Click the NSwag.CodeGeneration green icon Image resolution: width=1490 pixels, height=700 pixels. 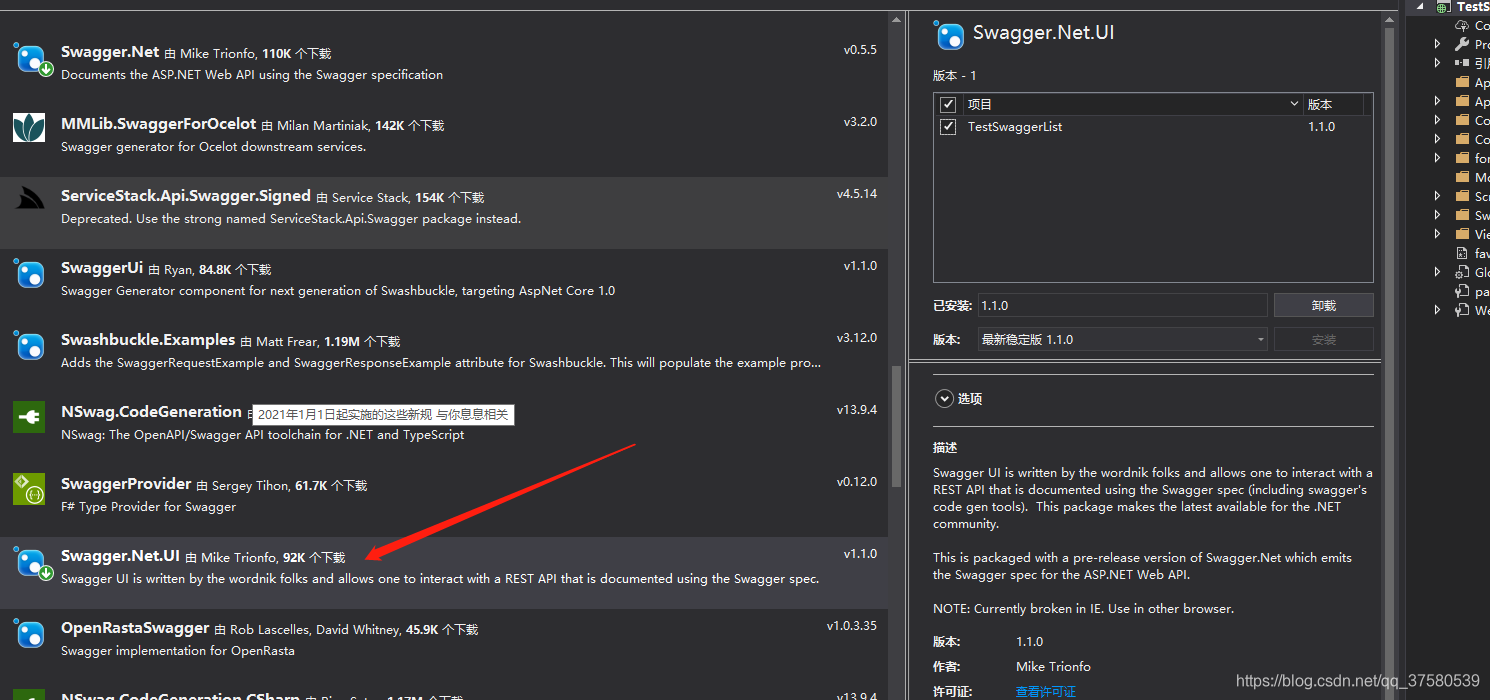[x=29, y=416]
